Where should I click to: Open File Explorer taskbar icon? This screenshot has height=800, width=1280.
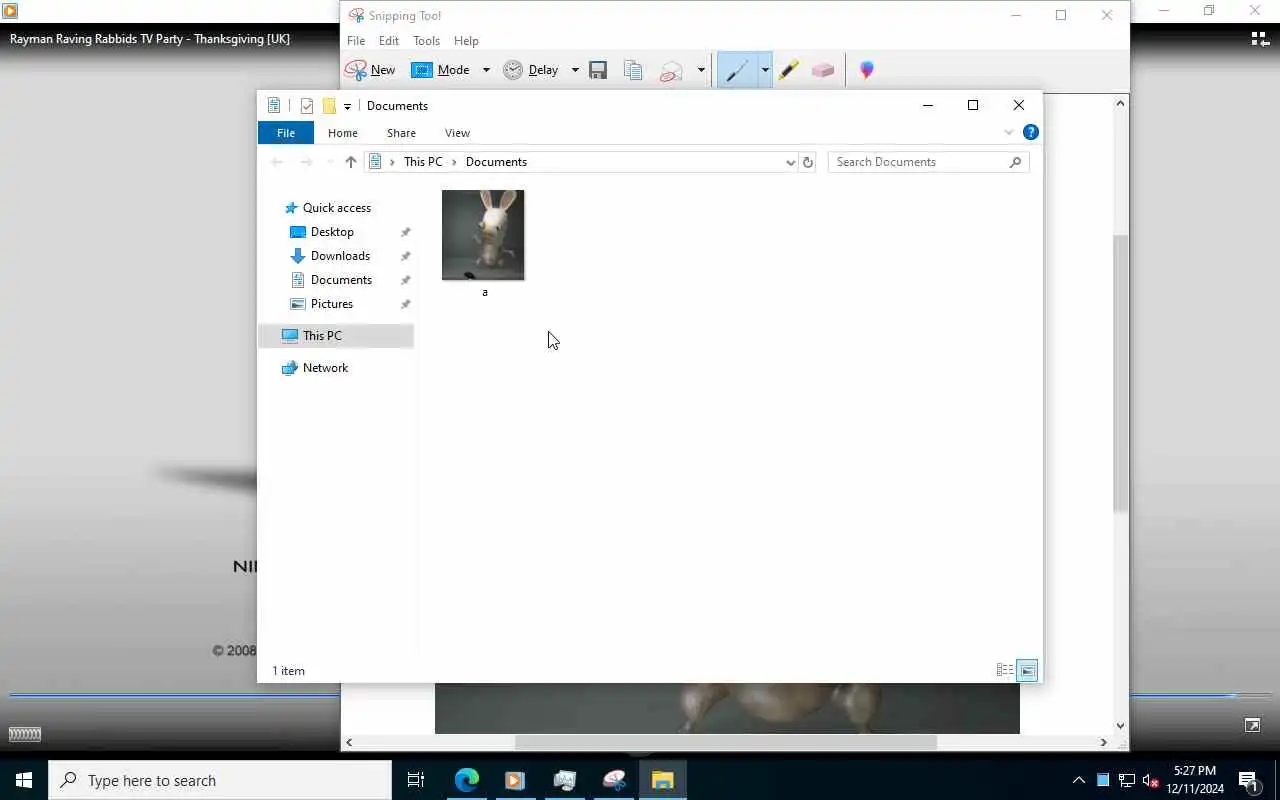click(663, 780)
